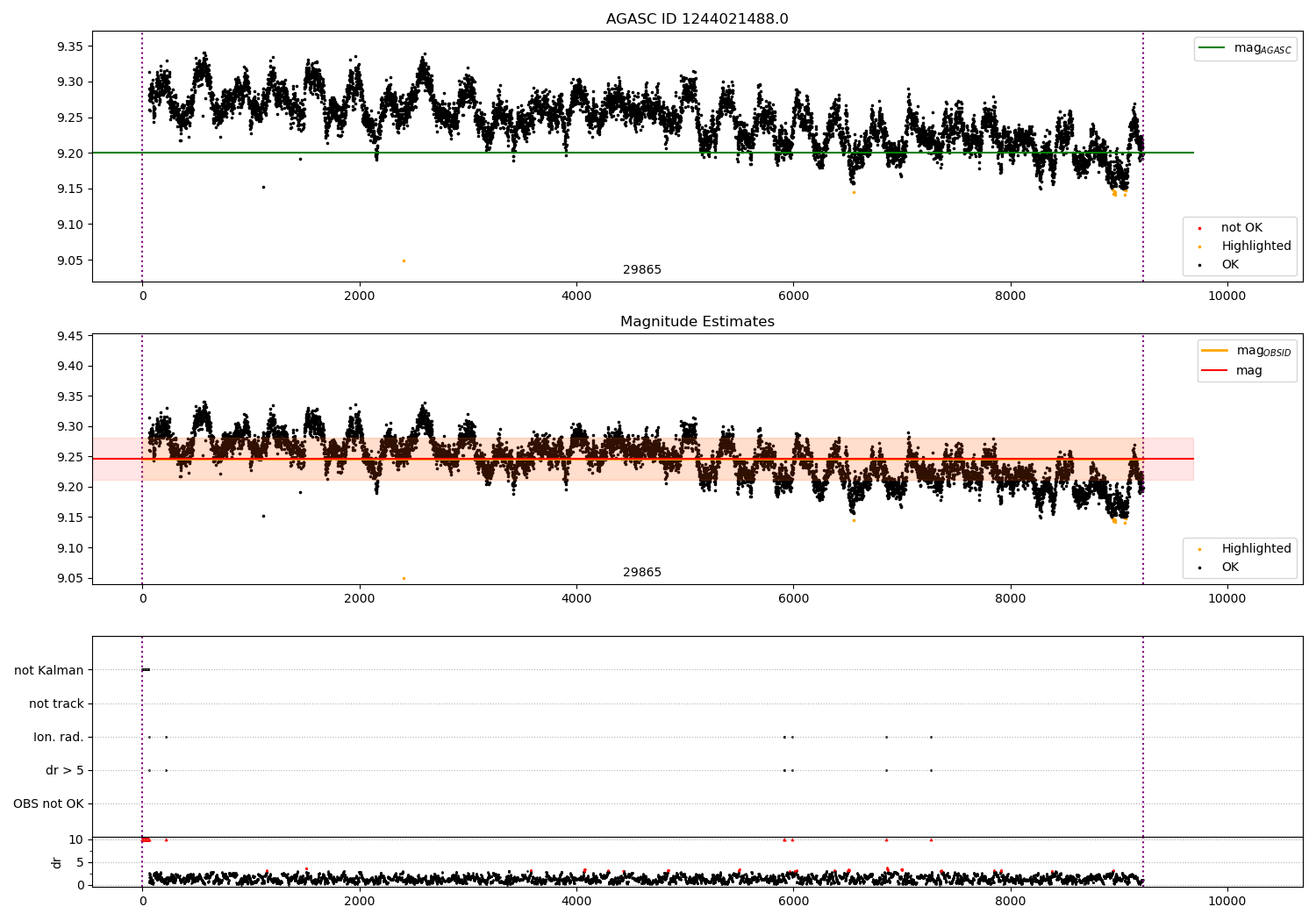1316x921 pixels.
Task: Click the 9.10 y-tick in the middle plot
Action: click(69, 549)
